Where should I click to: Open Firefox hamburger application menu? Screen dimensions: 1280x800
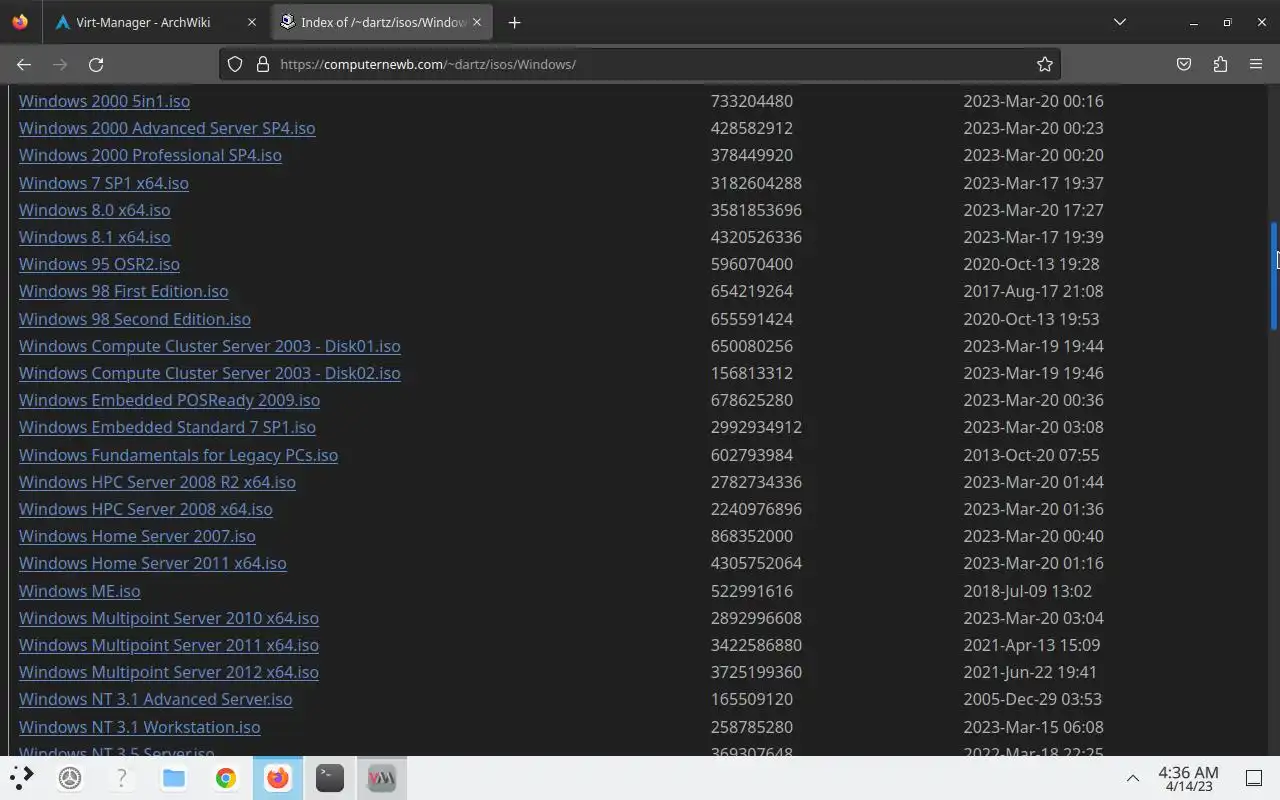click(x=1256, y=64)
